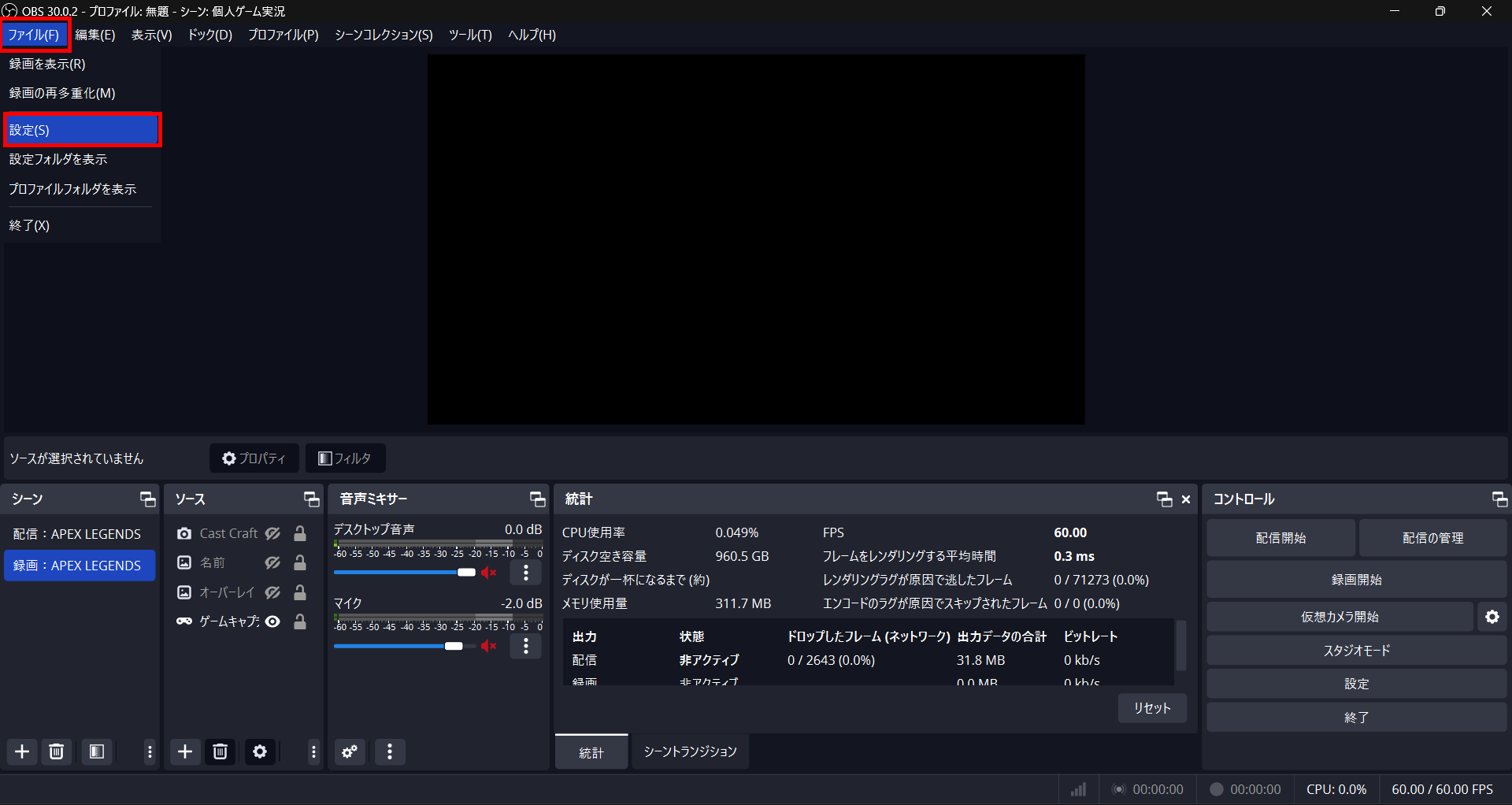Select scene 配信：APEX LEGENDS
Screen dimensions: 1512x805
(x=80, y=534)
